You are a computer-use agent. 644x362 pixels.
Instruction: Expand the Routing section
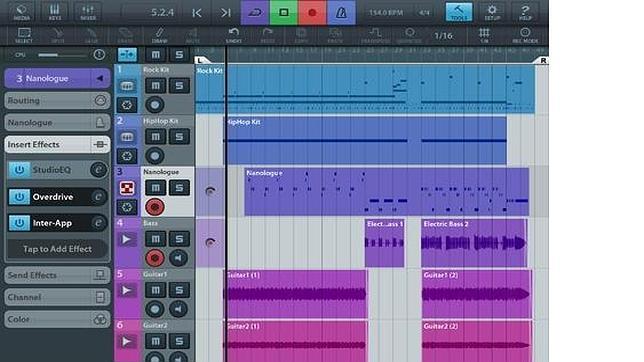(x=57, y=100)
